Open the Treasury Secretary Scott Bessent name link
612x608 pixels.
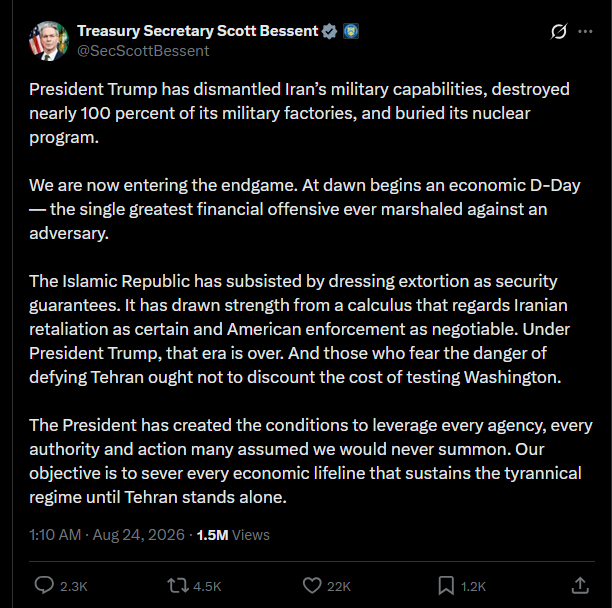(x=197, y=31)
